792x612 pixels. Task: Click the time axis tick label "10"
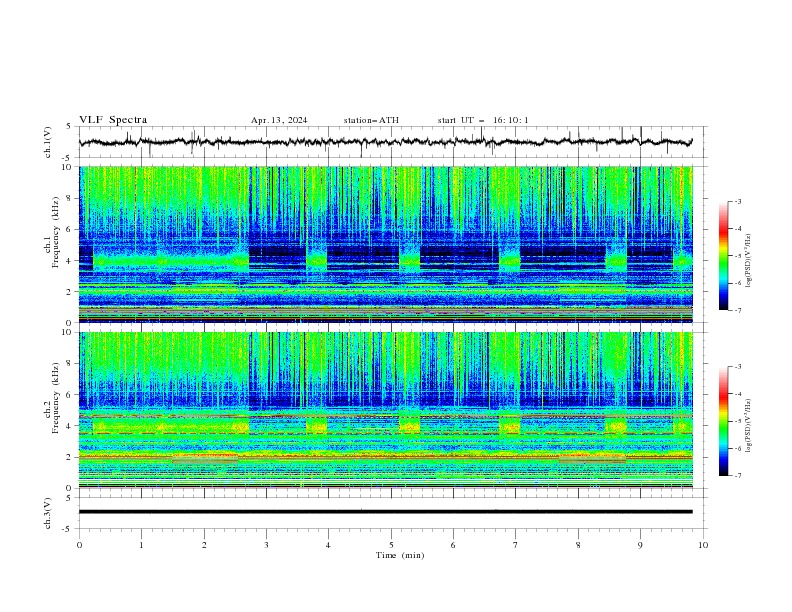click(703, 545)
